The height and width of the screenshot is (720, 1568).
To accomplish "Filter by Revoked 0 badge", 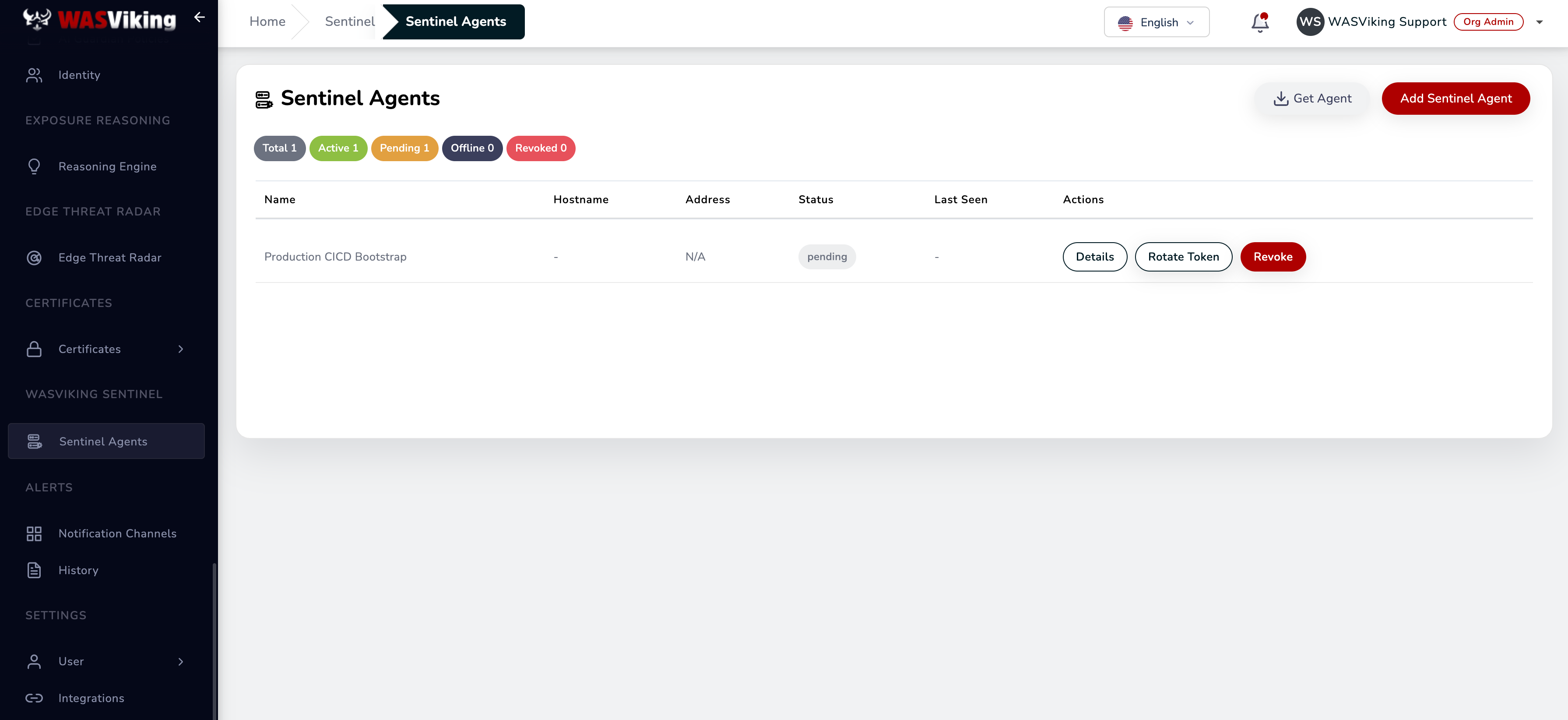I will coord(541,148).
